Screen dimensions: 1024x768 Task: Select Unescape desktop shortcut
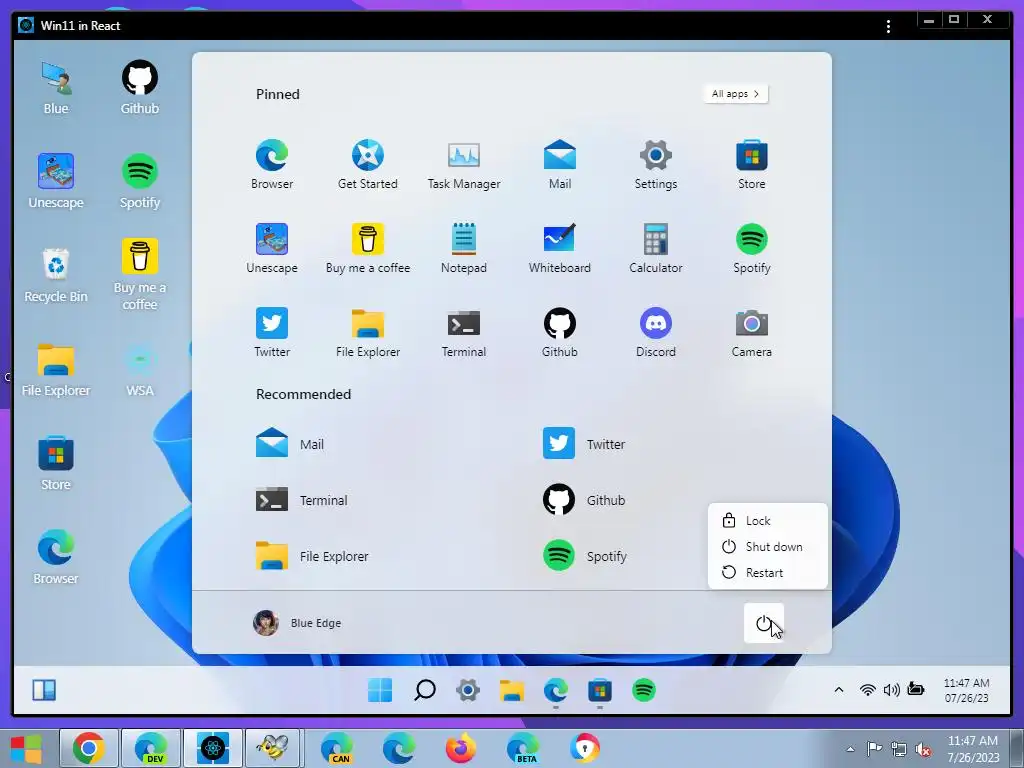pos(56,182)
